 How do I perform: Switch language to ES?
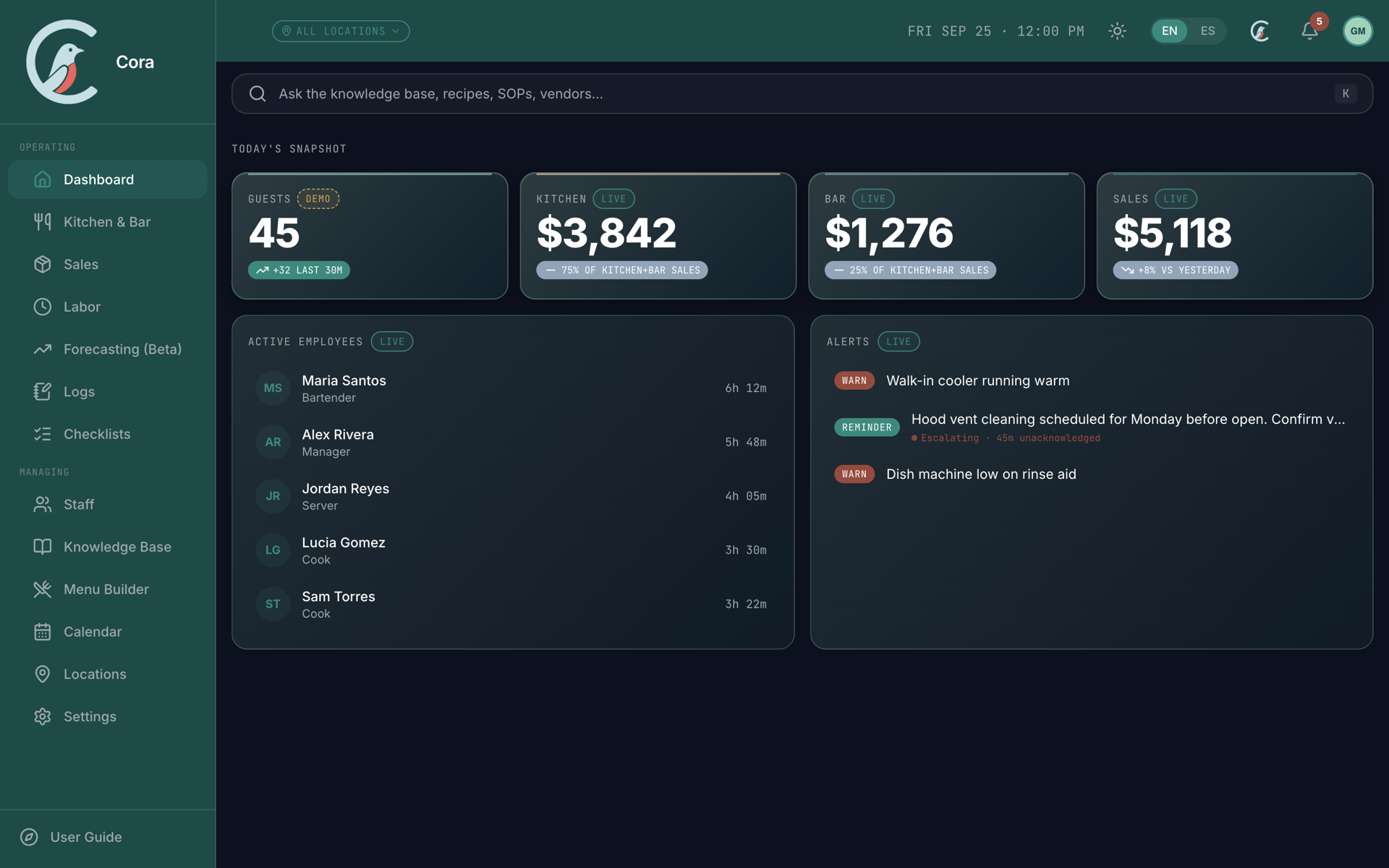[x=1207, y=31]
